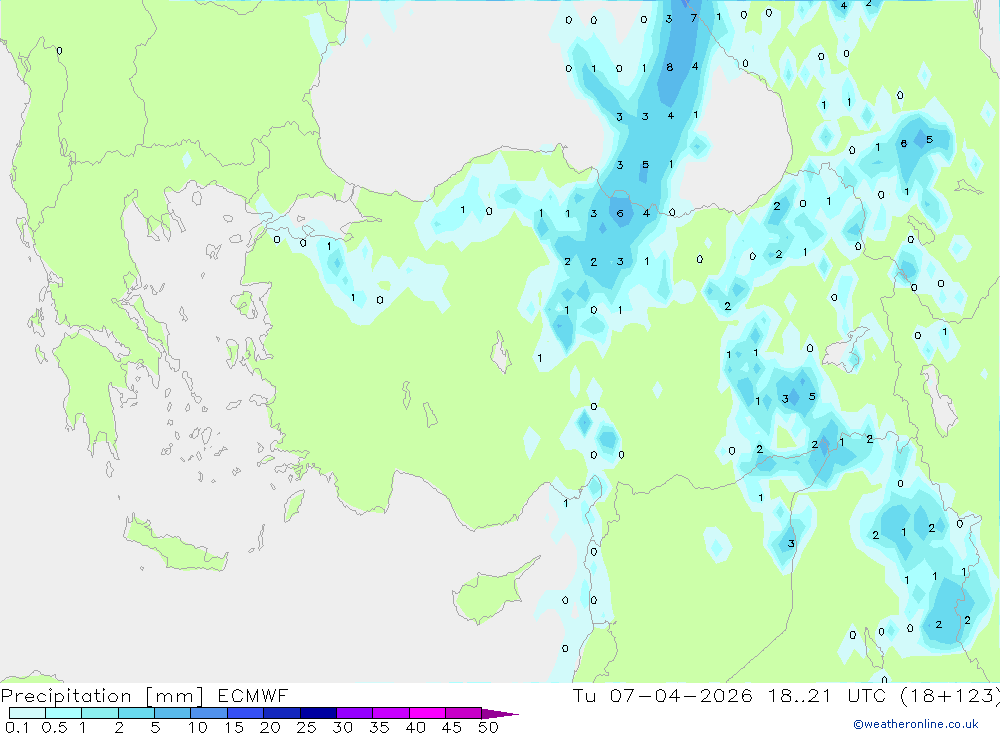Click the legend label '45'
The height and width of the screenshot is (733, 1000).
coord(452,727)
